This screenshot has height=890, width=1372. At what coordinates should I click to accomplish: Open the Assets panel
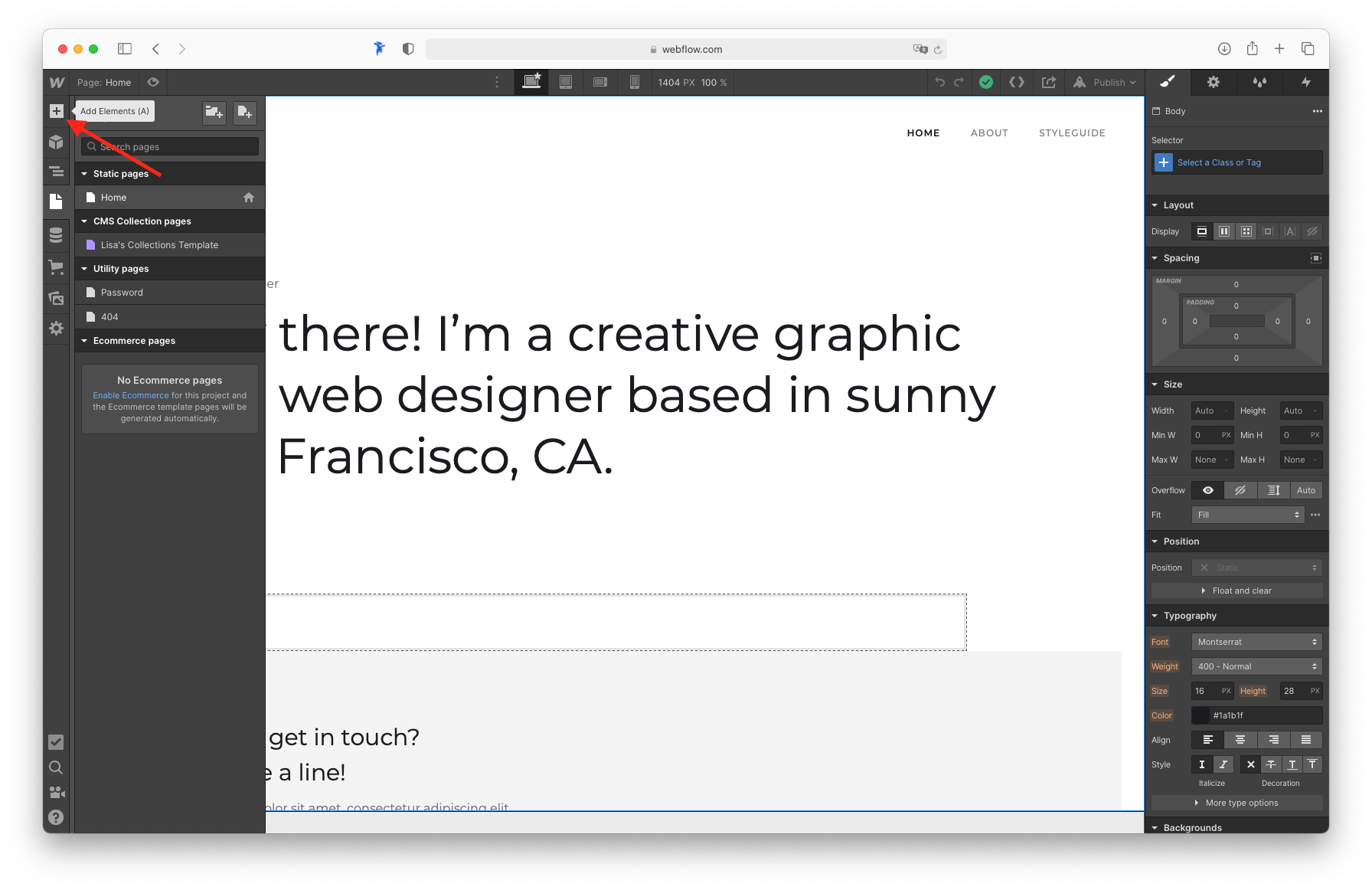57,298
